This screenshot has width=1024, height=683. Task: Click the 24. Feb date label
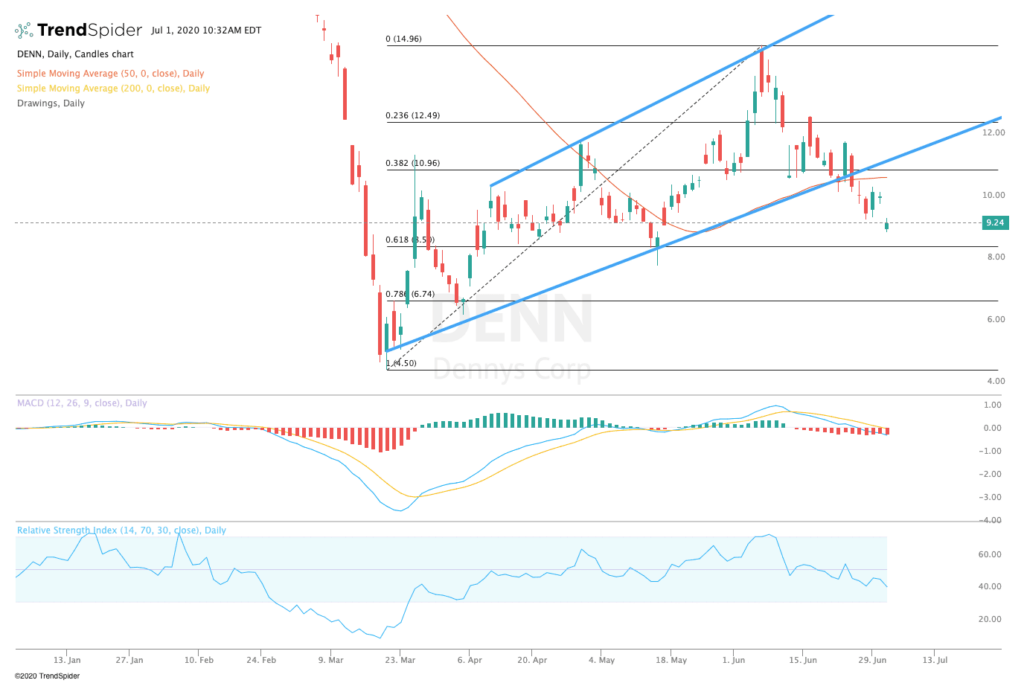point(261,660)
